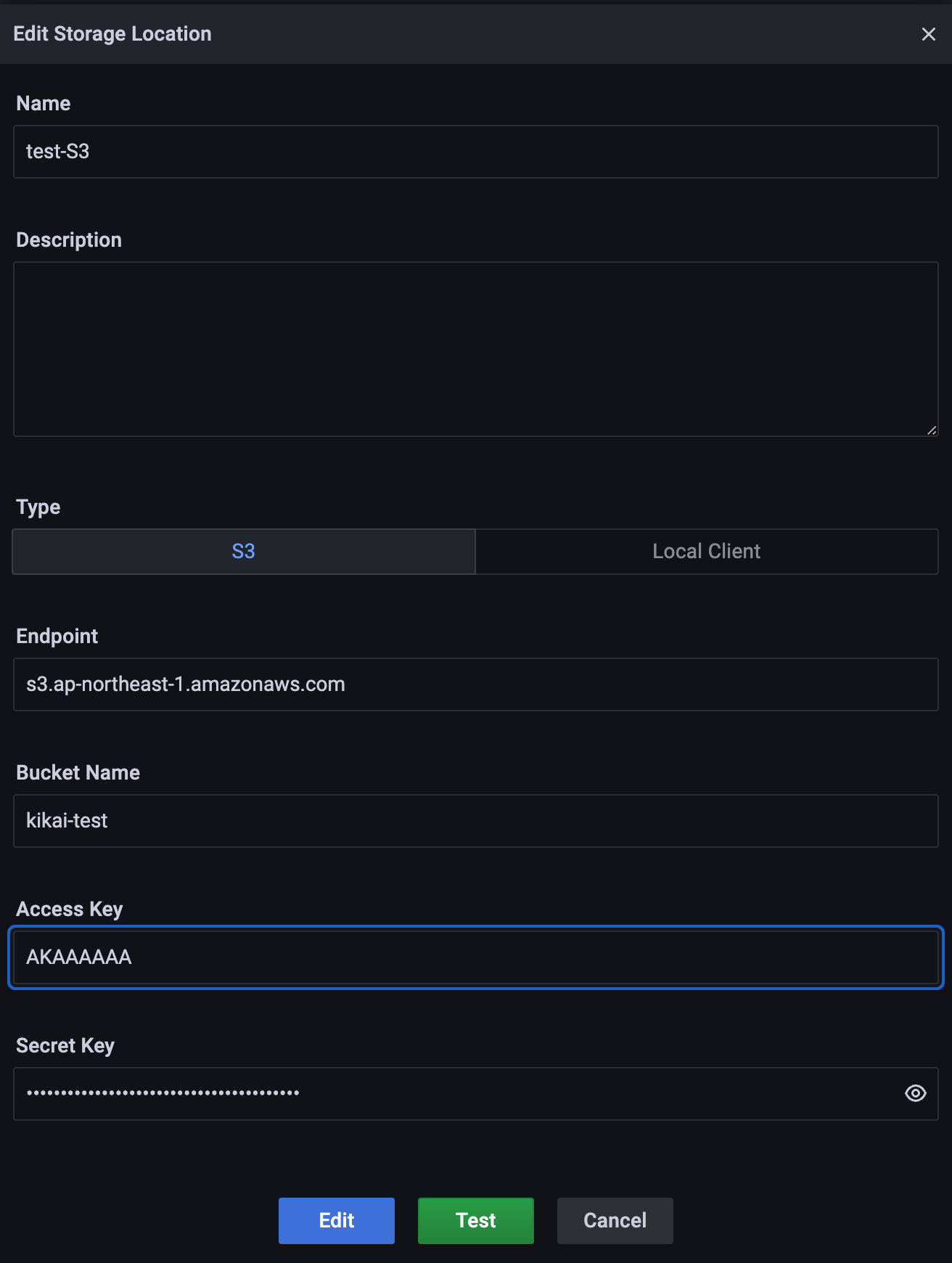Screen dimensions: 952x1263
Task: Click the Bucket Name field kikai-test
Action: click(476, 821)
